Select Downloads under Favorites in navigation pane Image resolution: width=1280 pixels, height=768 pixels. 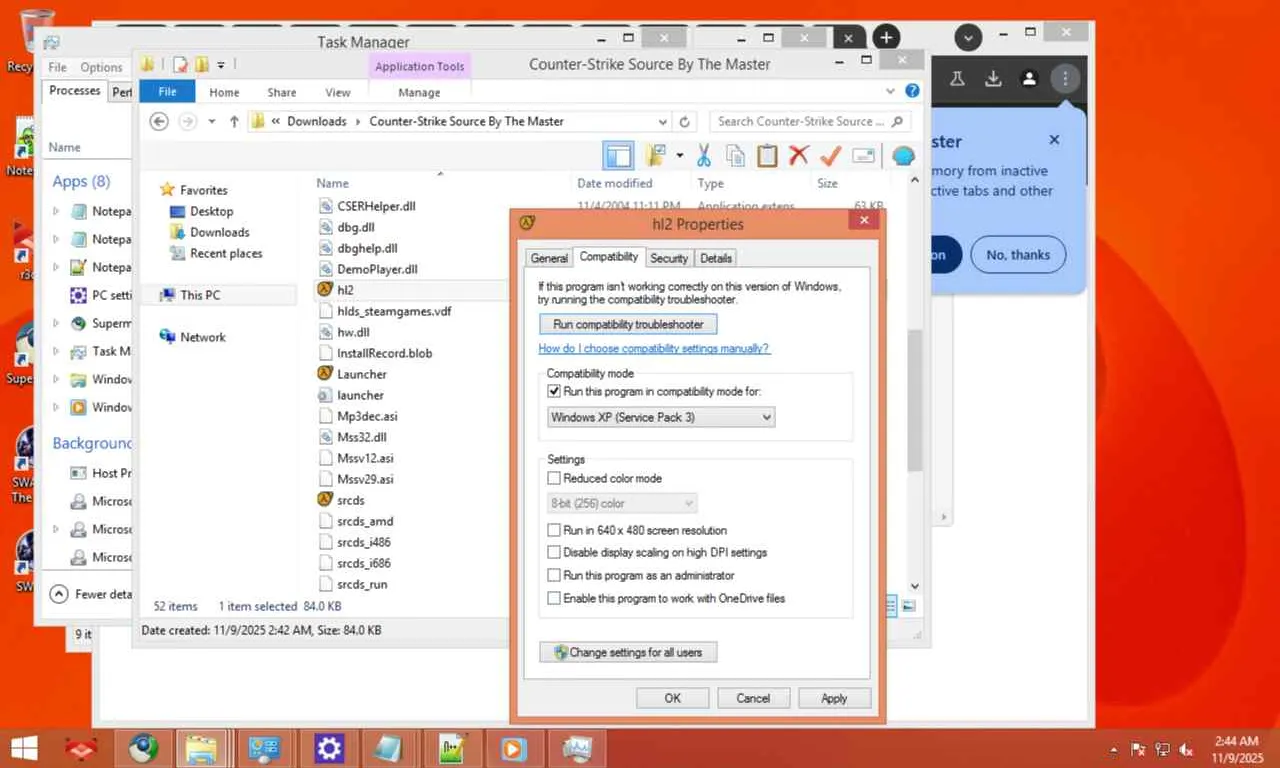[x=220, y=232]
